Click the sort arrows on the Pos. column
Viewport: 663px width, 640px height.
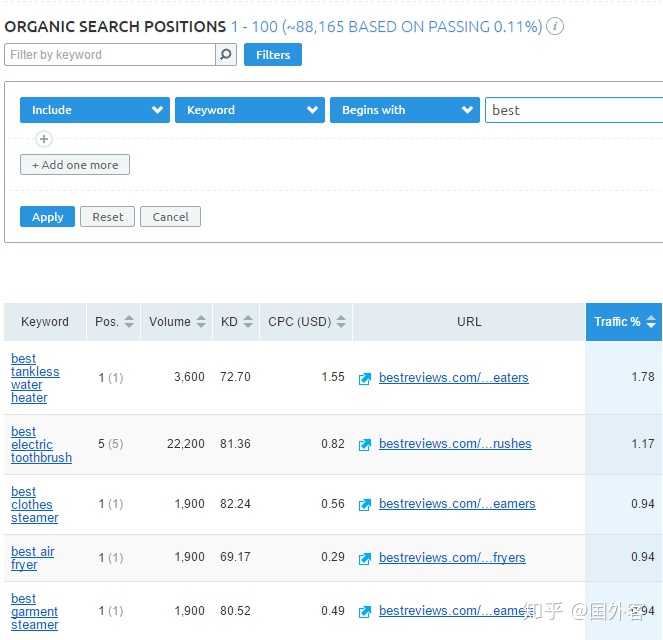(129, 322)
